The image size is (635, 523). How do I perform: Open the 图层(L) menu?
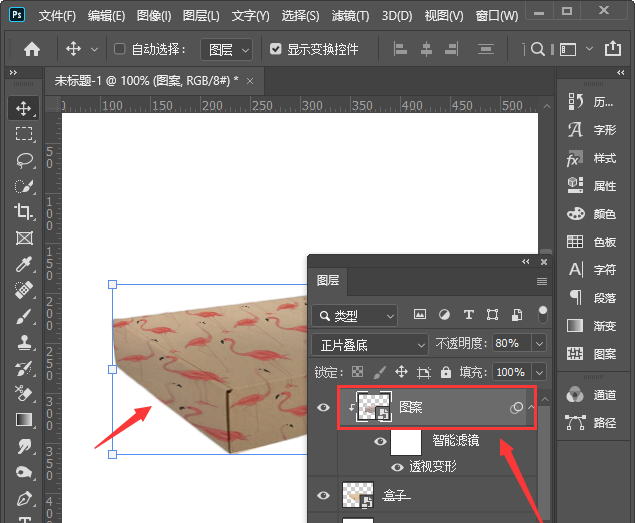click(x=201, y=16)
